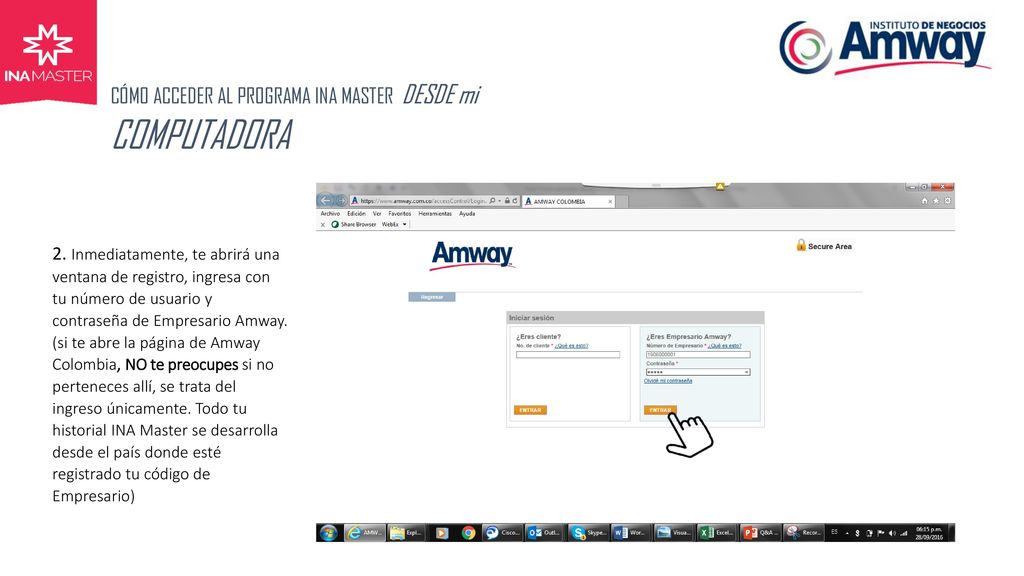Click the taskbar clock showing 06:15 p.m.
The image size is (1024, 576).
[x=929, y=533]
